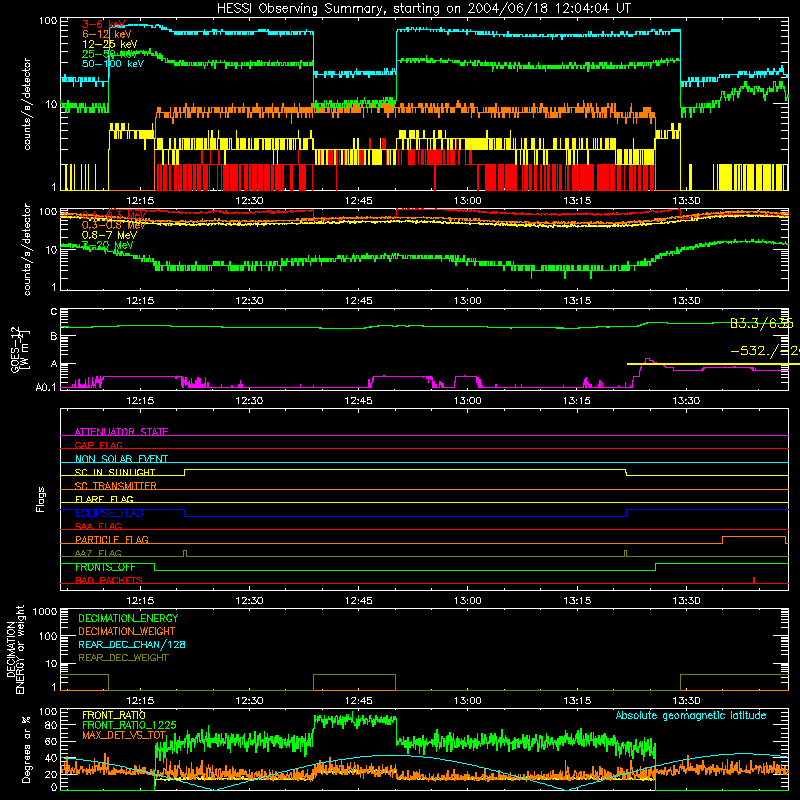
Task: Select the REAR_DEC_WEIGHT legend label
Action: tap(123, 658)
